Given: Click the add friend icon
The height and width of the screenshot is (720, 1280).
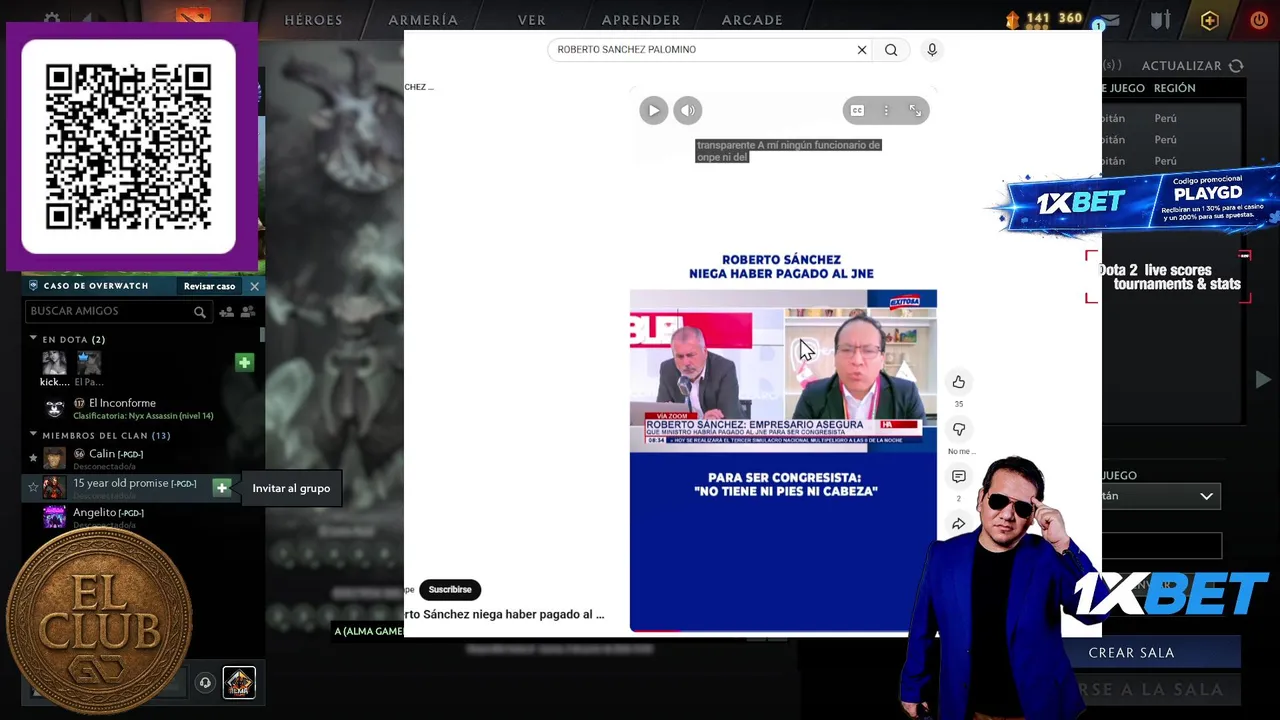Looking at the screenshot, I should point(226,312).
